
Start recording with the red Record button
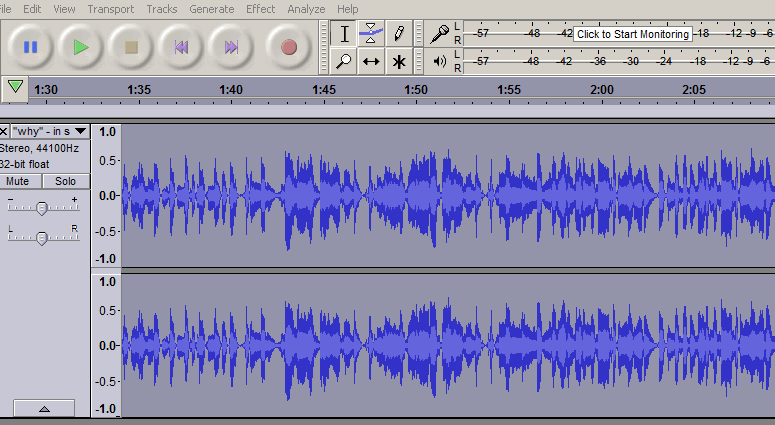point(289,47)
